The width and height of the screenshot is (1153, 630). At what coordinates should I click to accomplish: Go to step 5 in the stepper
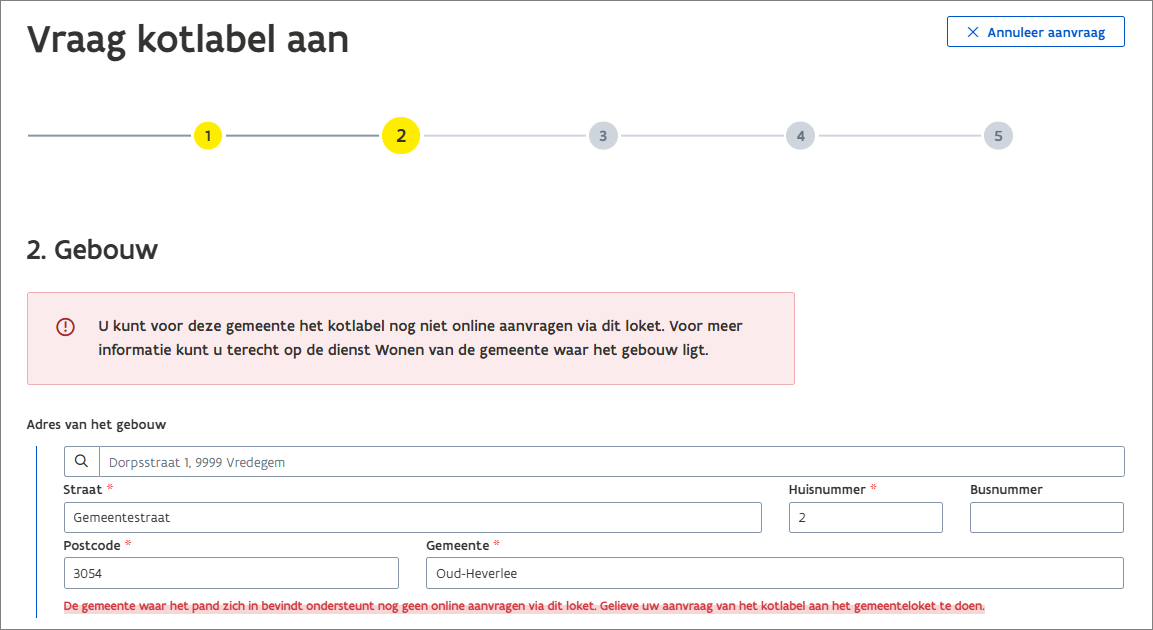[997, 136]
